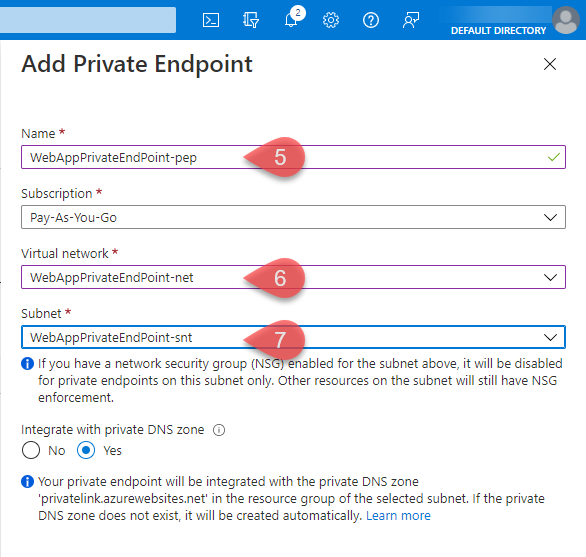The height and width of the screenshot is (557, 586).
Task: Click the info icon next to Integrate with private DNS zone
Action: pos(219,430)
